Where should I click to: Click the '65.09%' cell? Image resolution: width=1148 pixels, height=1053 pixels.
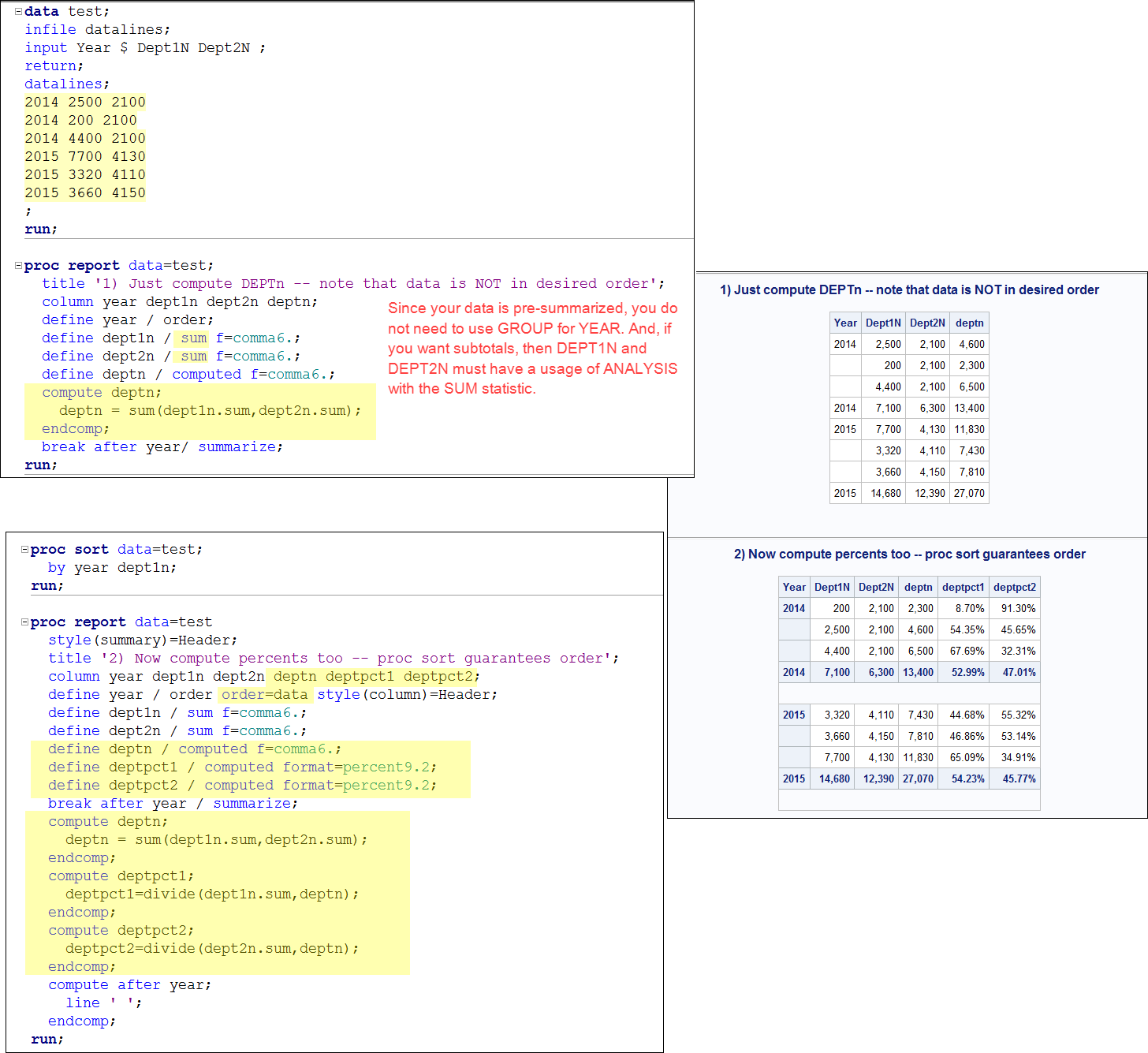[963, 757]
